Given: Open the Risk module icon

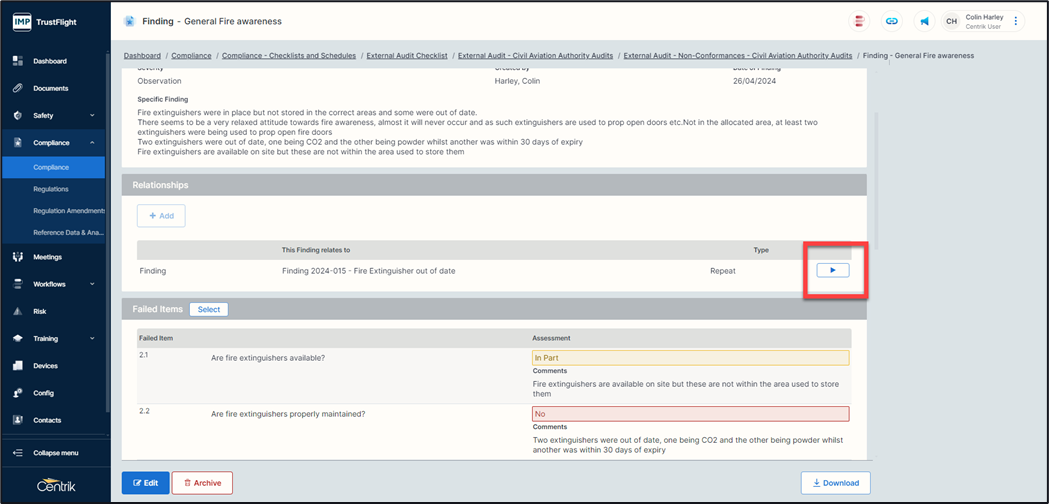Looking at the screenshot, I should [18, 311].
